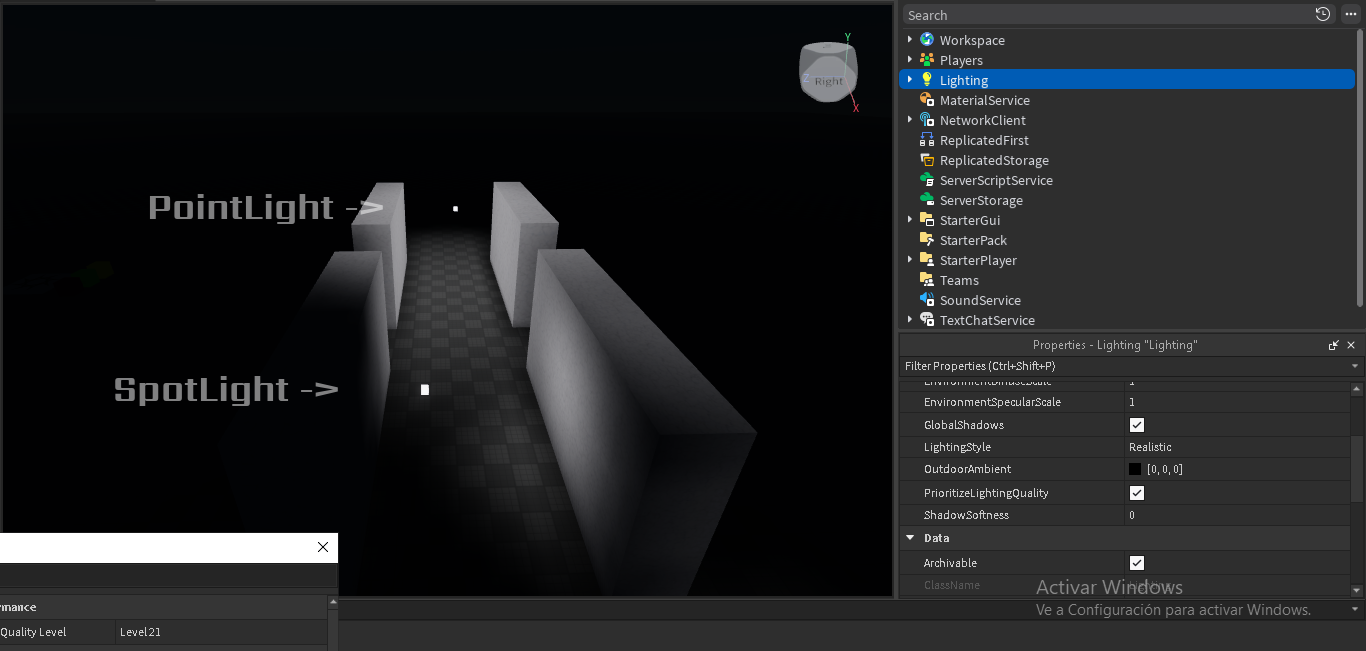This screenshot has height=651, width=1366.
Task: Click the SoundService icon
Action: 927,300
